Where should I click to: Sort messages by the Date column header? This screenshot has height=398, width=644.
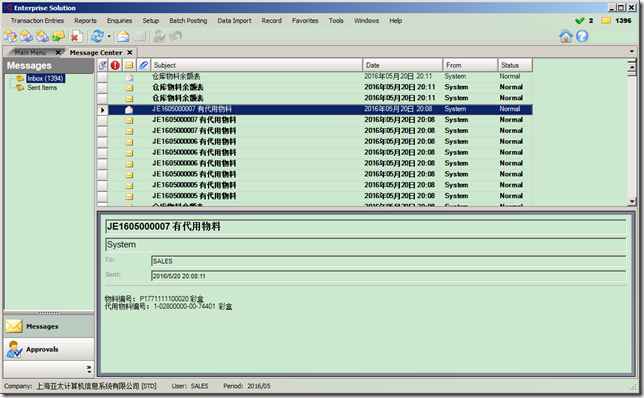coord(402,65)
